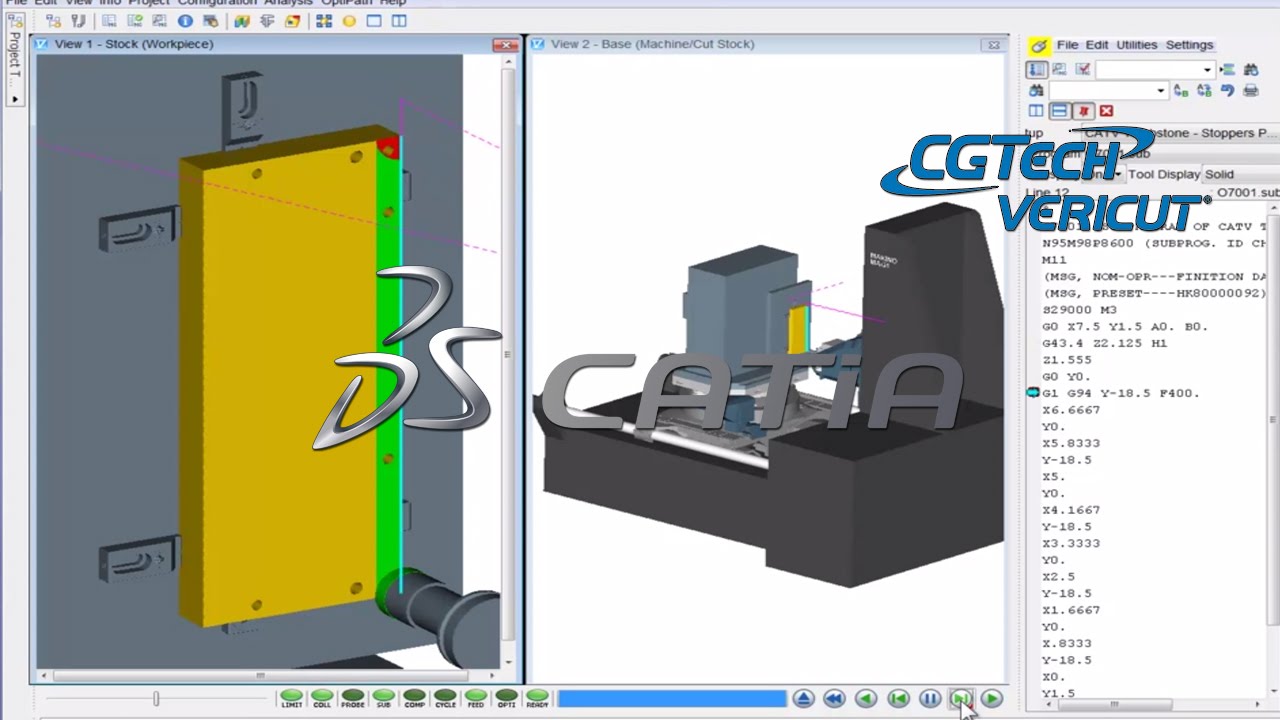This screenshot has width=1280, height=720.
Task: Click the first replace A-B icon
Action: pos(1181,90)
